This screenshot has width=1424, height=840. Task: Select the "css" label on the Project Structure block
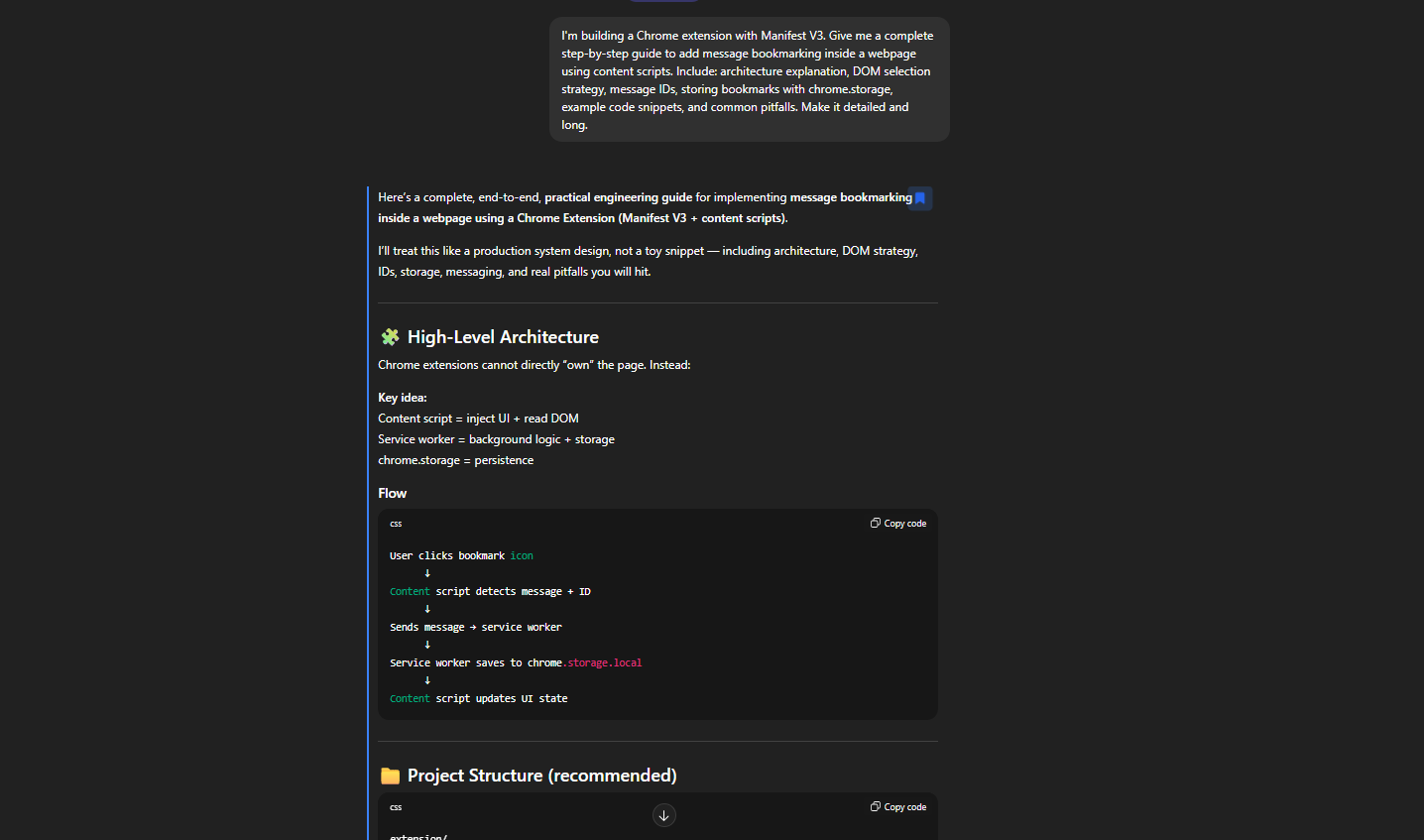[x=396, y=806]
